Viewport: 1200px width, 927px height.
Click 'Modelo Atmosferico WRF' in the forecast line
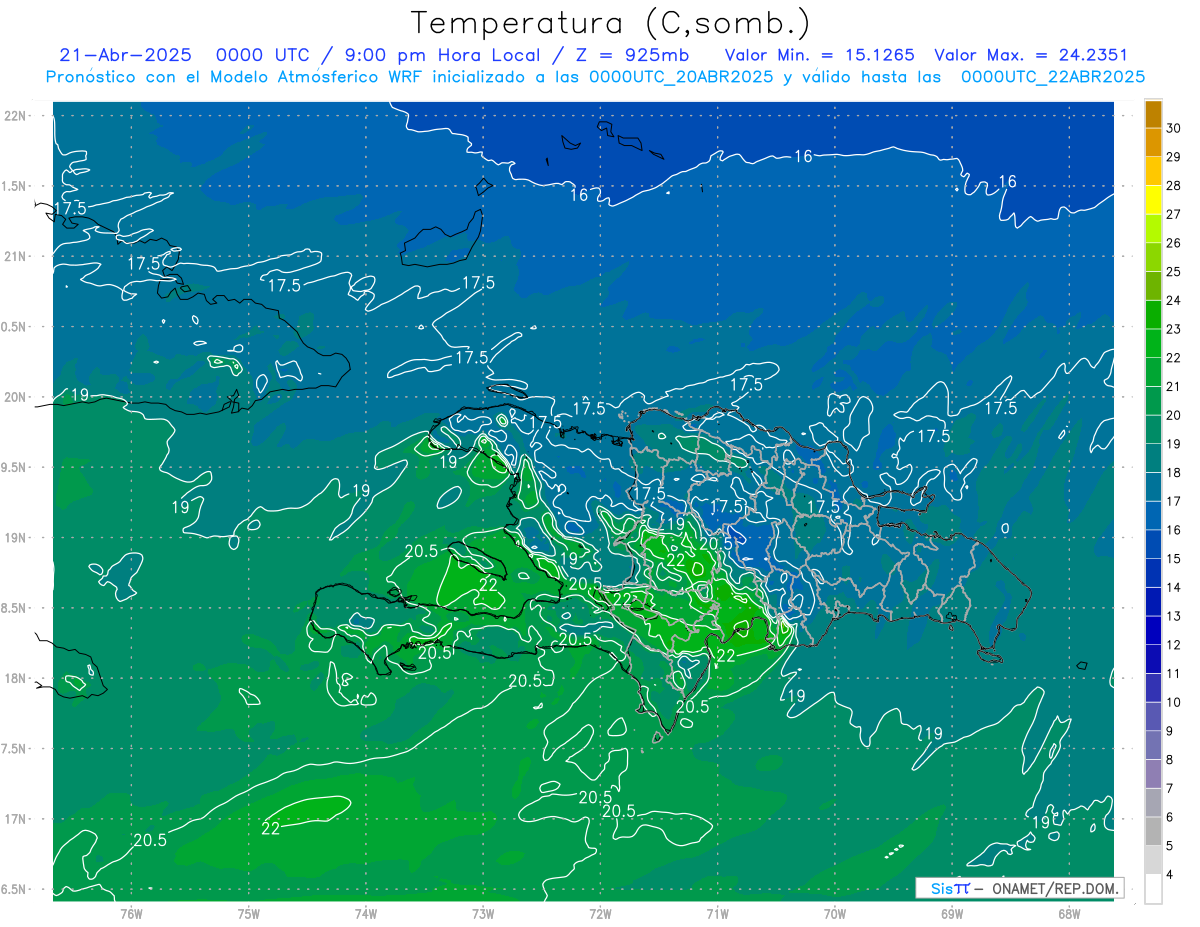click(316, 77)
